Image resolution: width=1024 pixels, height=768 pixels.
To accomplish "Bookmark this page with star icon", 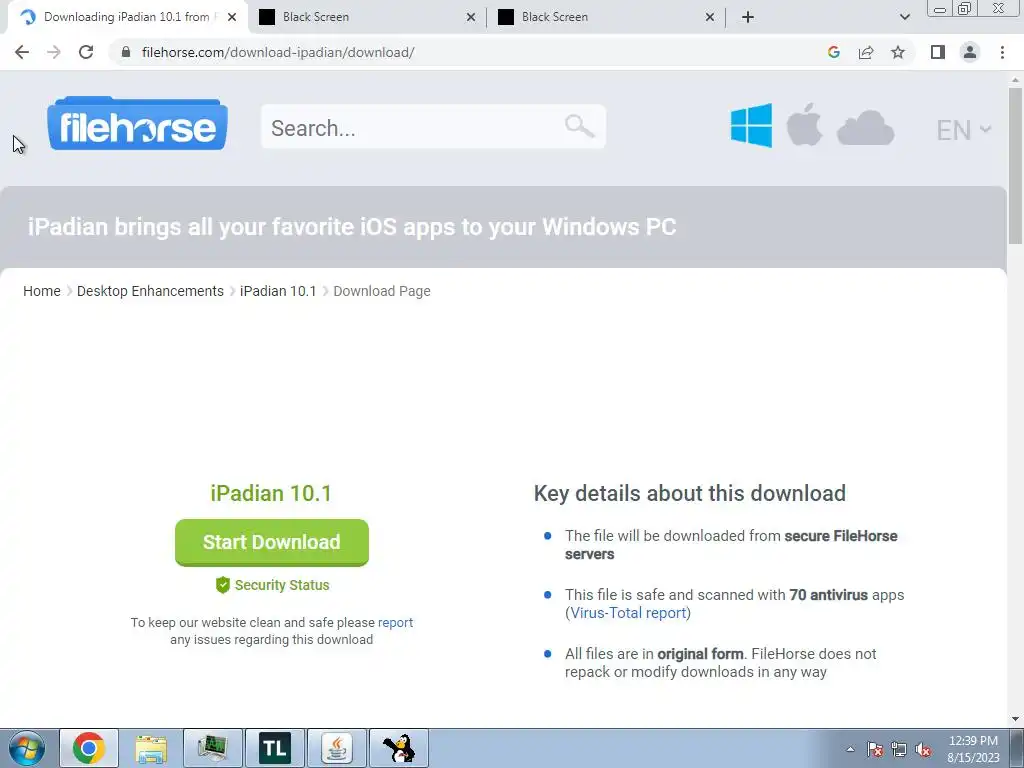I will (x=898, y=52).
